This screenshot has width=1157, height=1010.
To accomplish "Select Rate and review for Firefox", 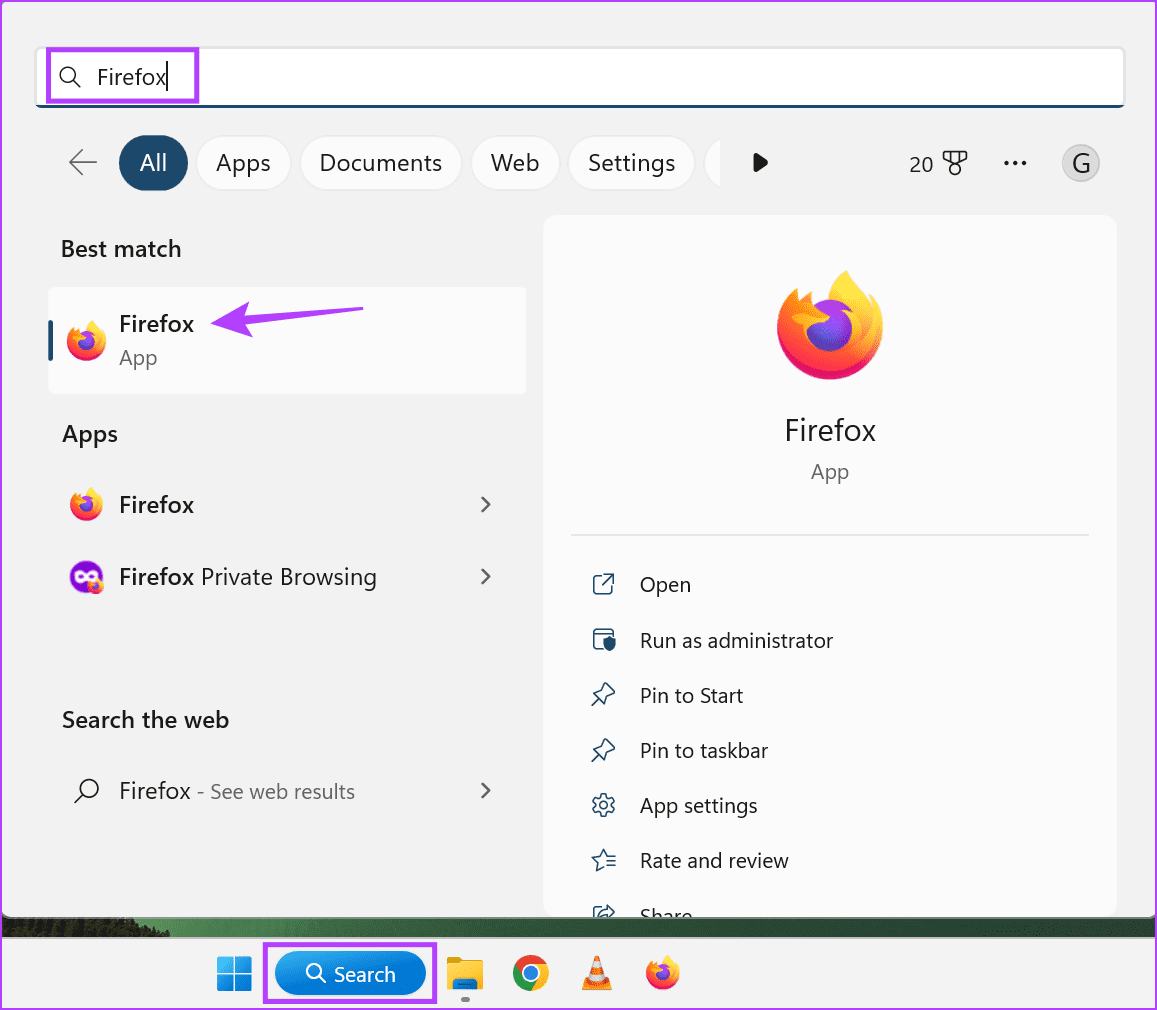I will click(x=714, y=860).
